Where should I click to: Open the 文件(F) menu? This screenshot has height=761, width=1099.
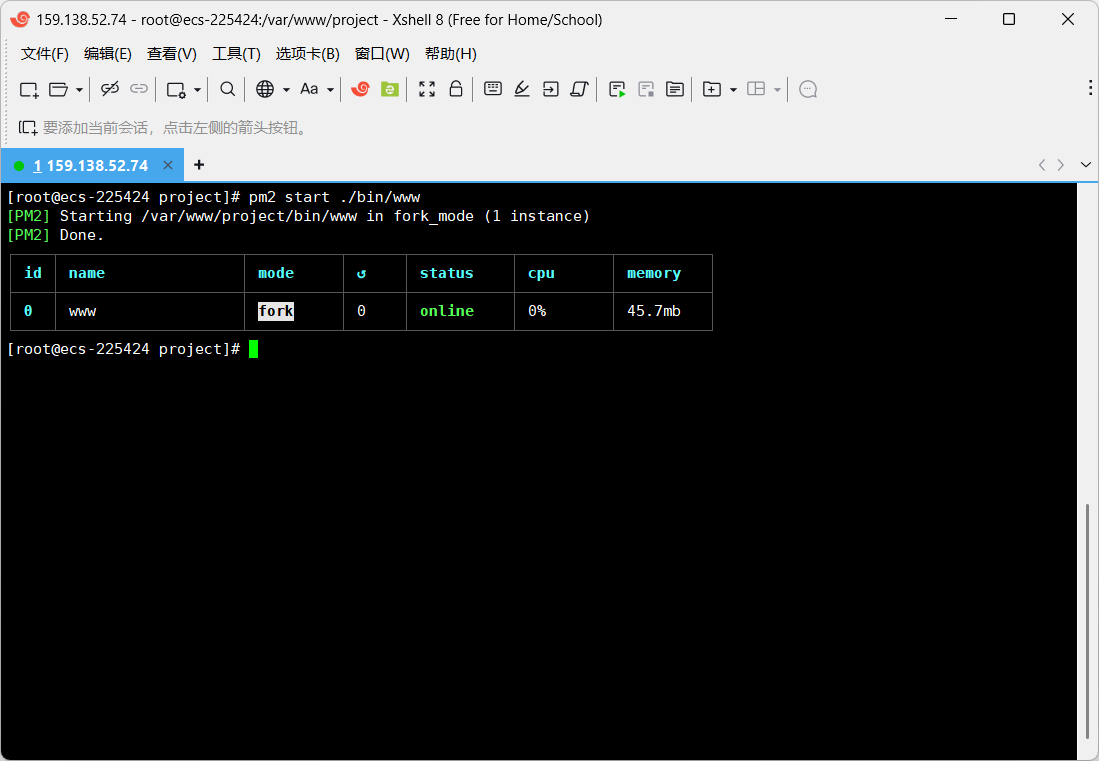45,54
